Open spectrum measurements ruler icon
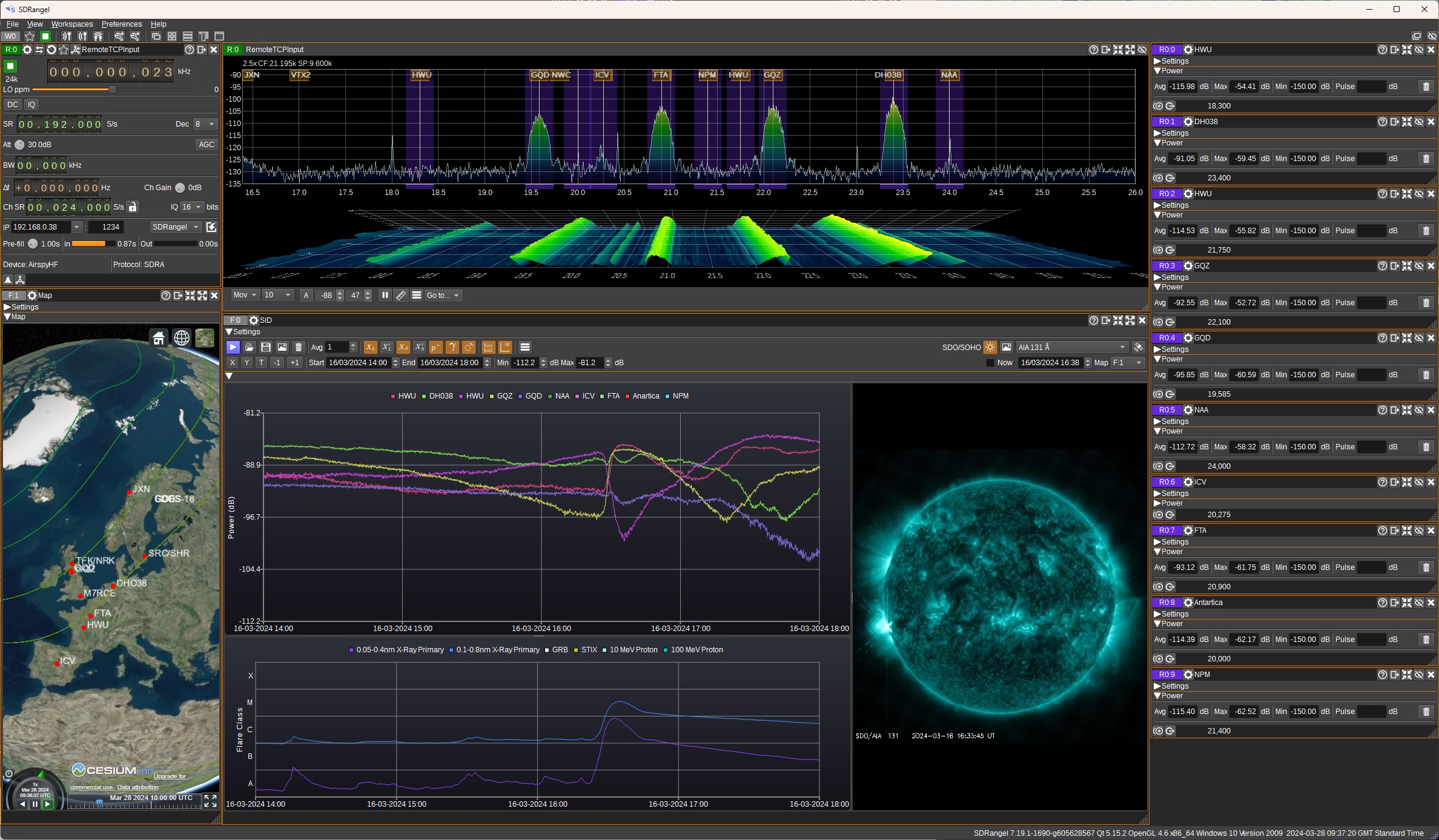Image resolution: width=1439 pixels, height=840 pixels. [401, 295]
